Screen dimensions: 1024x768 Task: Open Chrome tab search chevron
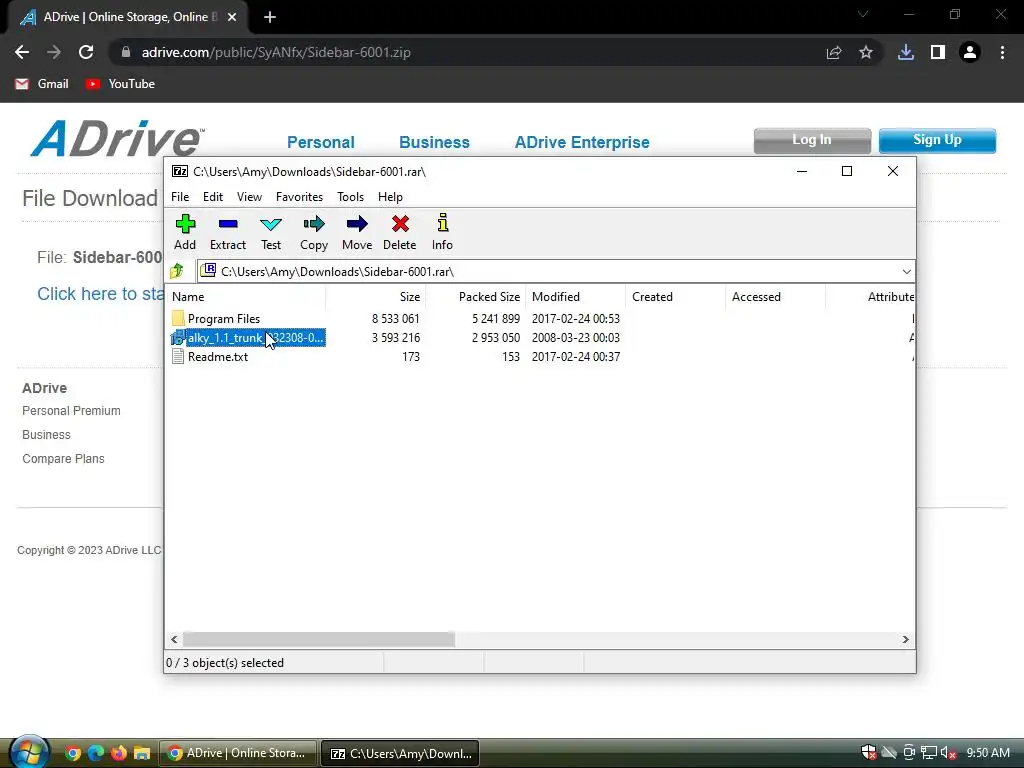(863, 14)
